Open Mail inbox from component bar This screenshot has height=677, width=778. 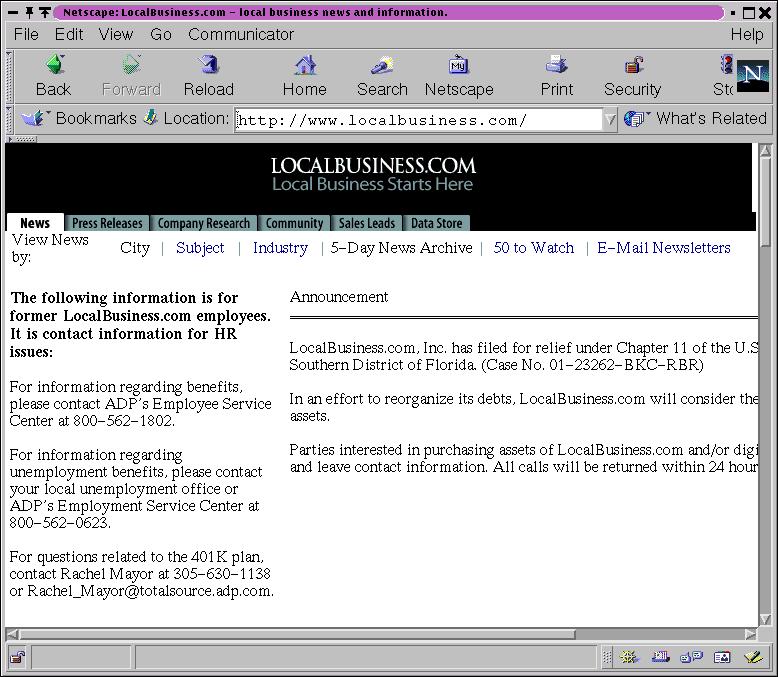pos(660,658)
